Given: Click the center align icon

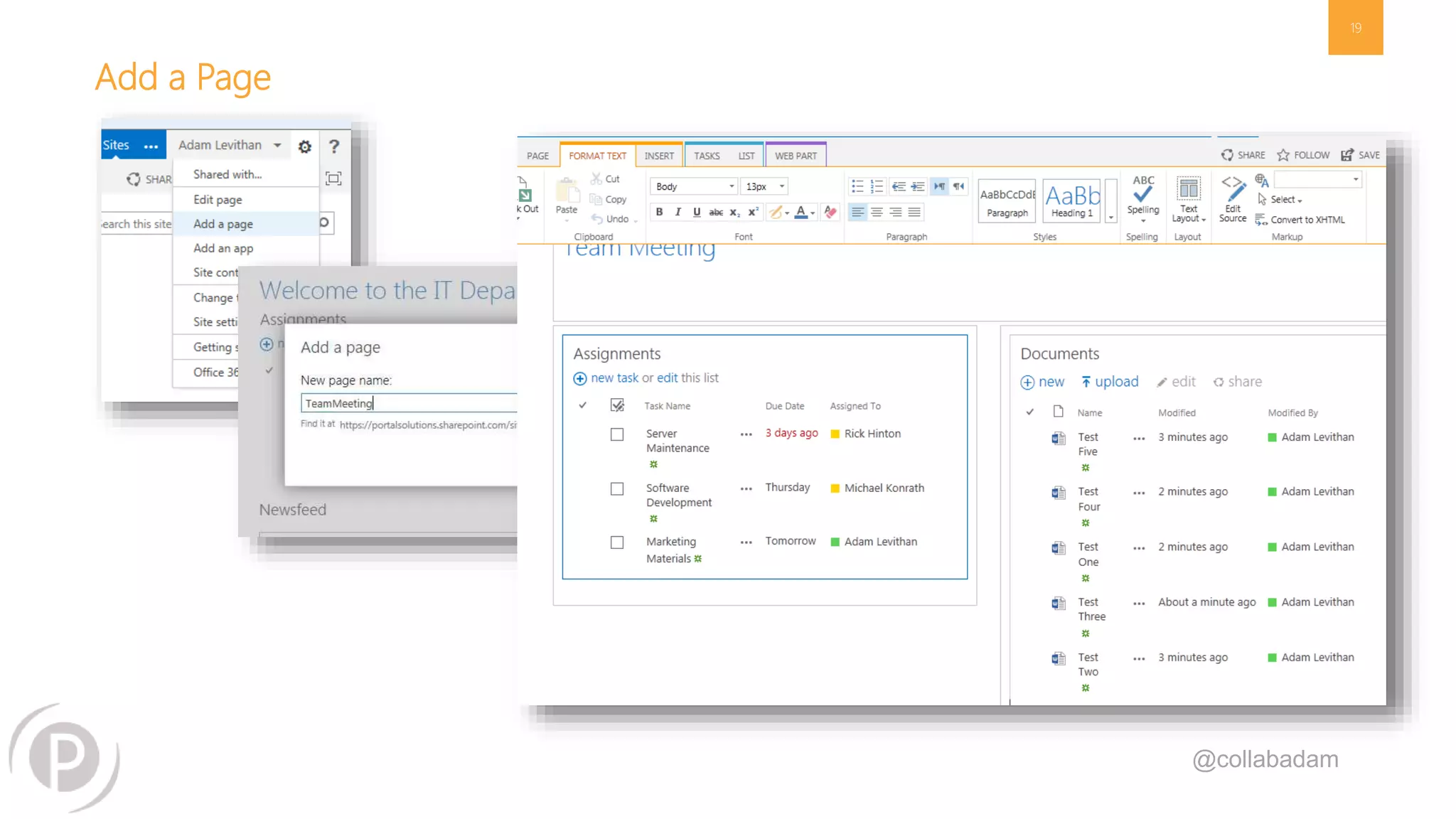Looking at the screenshot, I should [877, 212].
